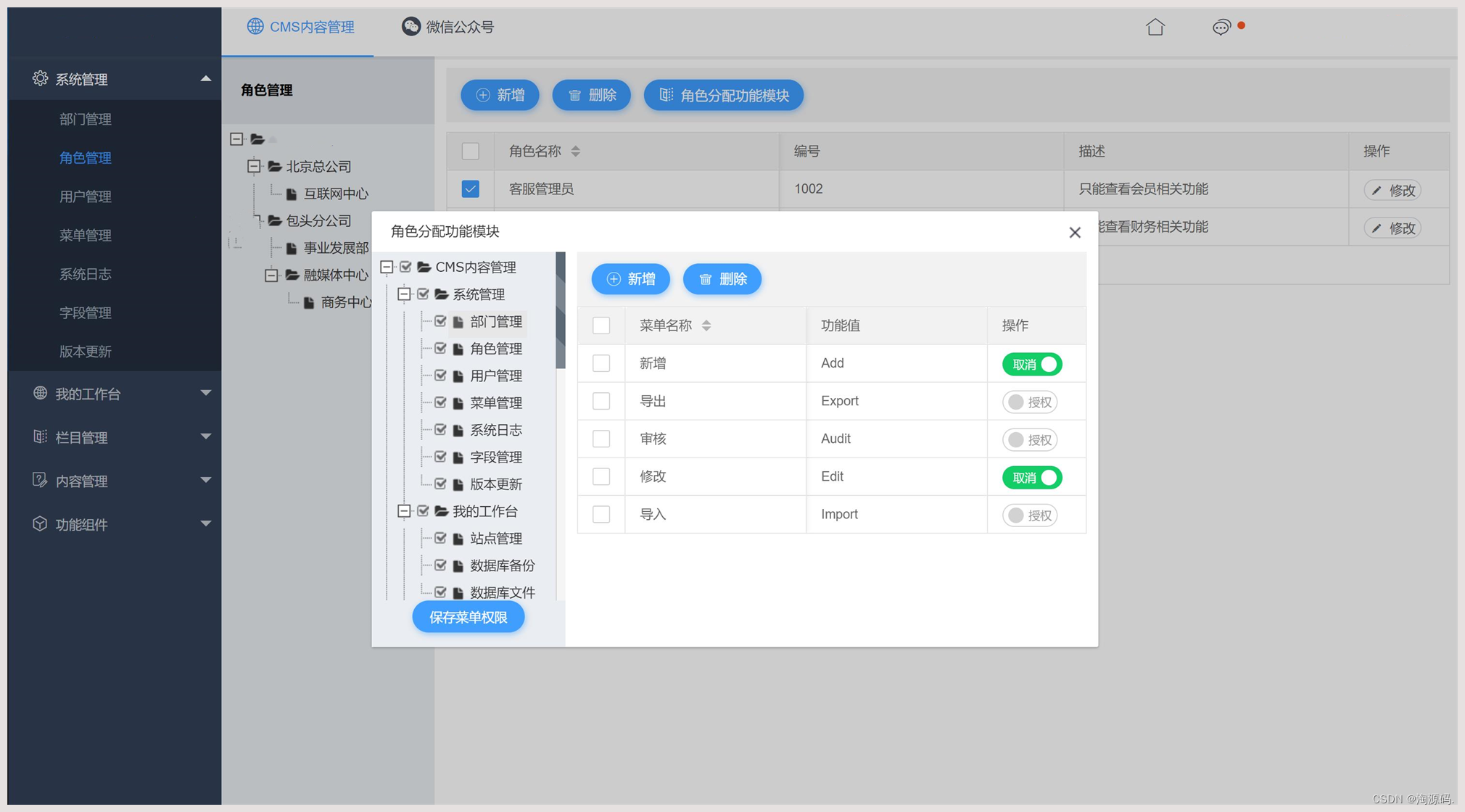The width and height of the screenshot is (1465, 812).
Task: Open the chat messages icon
Action: pos(1221,28)
